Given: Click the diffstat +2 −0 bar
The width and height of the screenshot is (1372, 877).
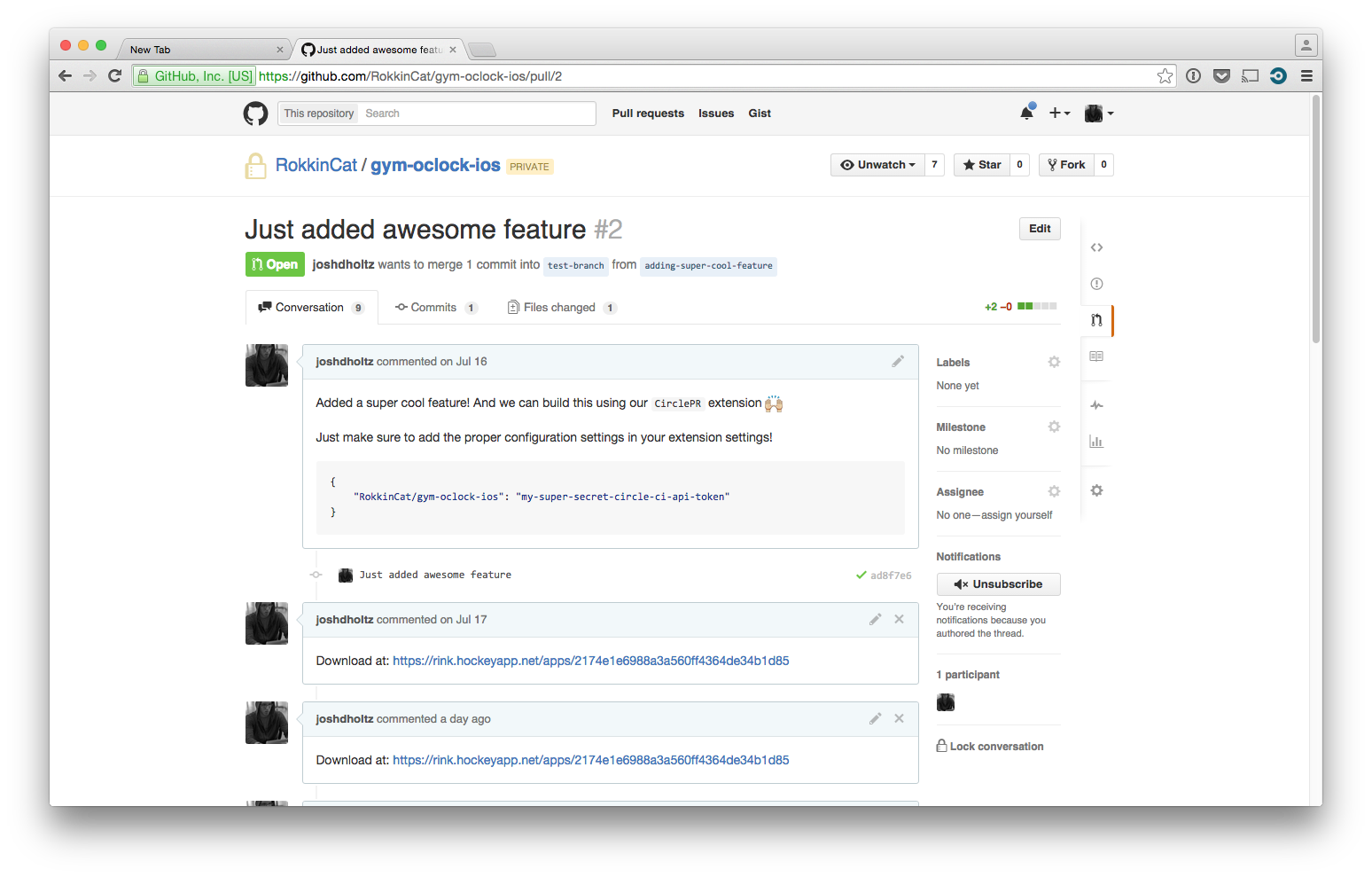Looking at the screenshot, I should coord(1020,307).
